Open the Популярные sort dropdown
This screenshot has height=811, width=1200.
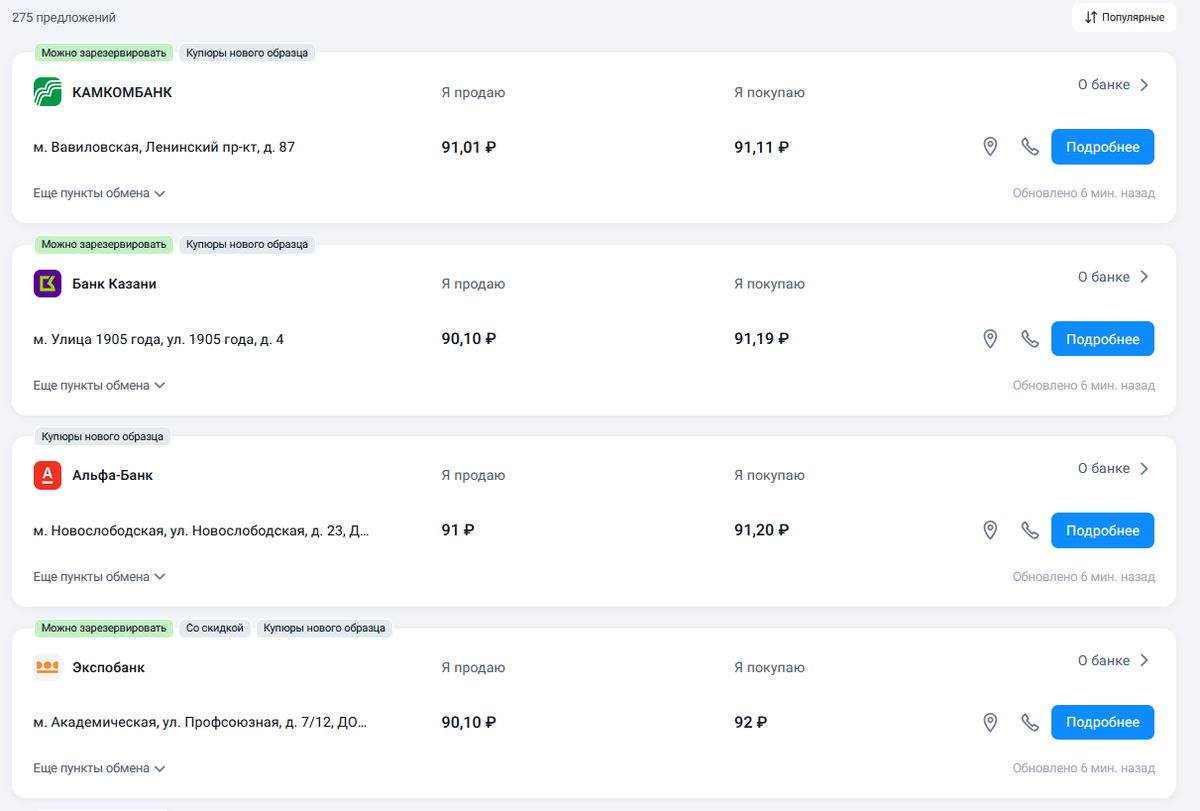1124,17
